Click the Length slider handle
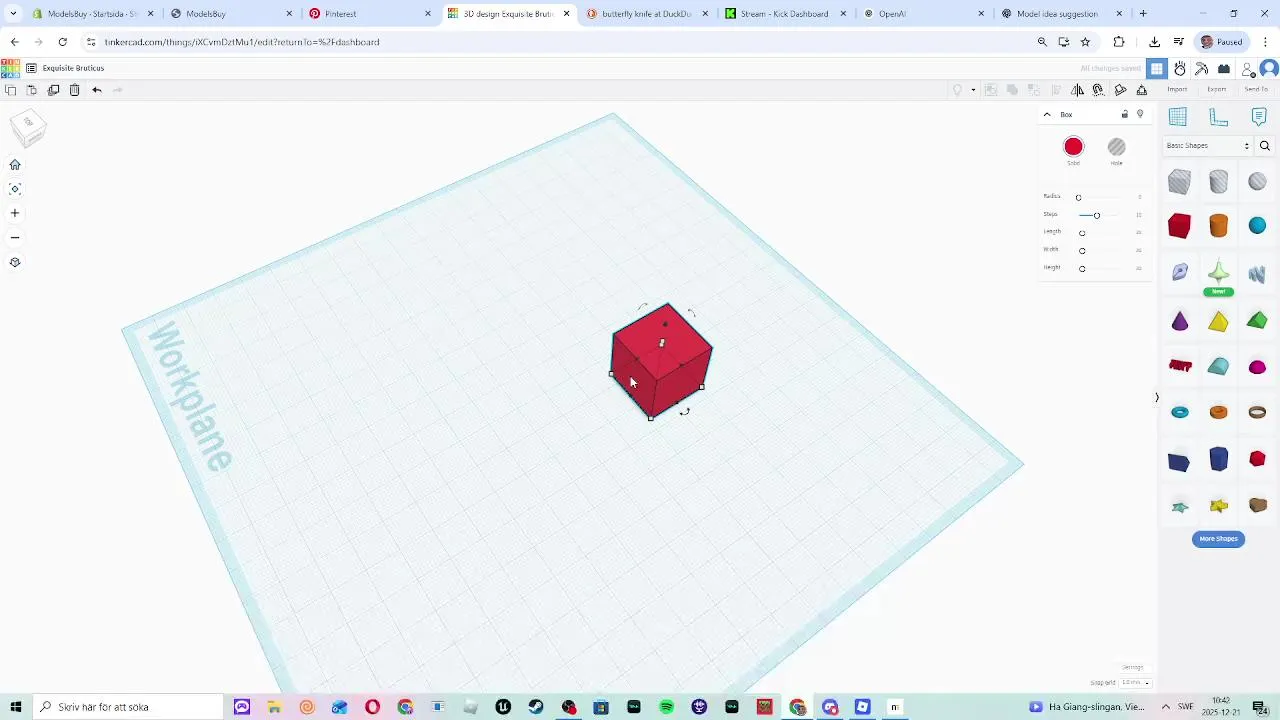This screenshot has height=720, width=1280. click(x=1082, y=233)
